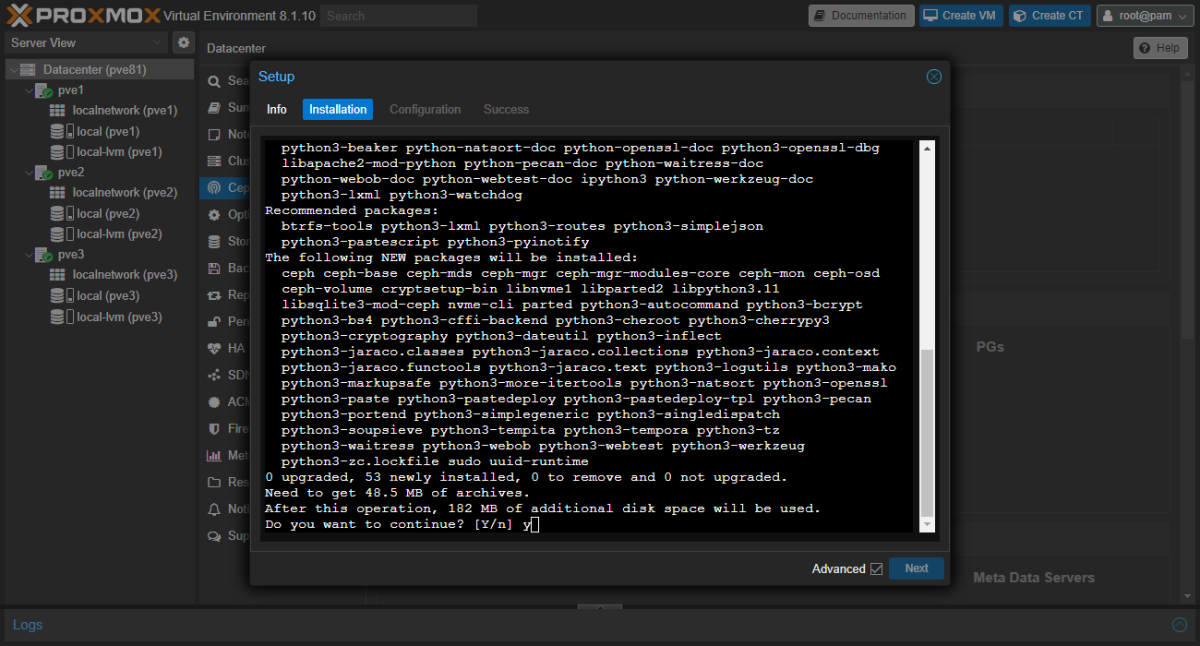Select the pve2 server node icon

click(44, 172)
